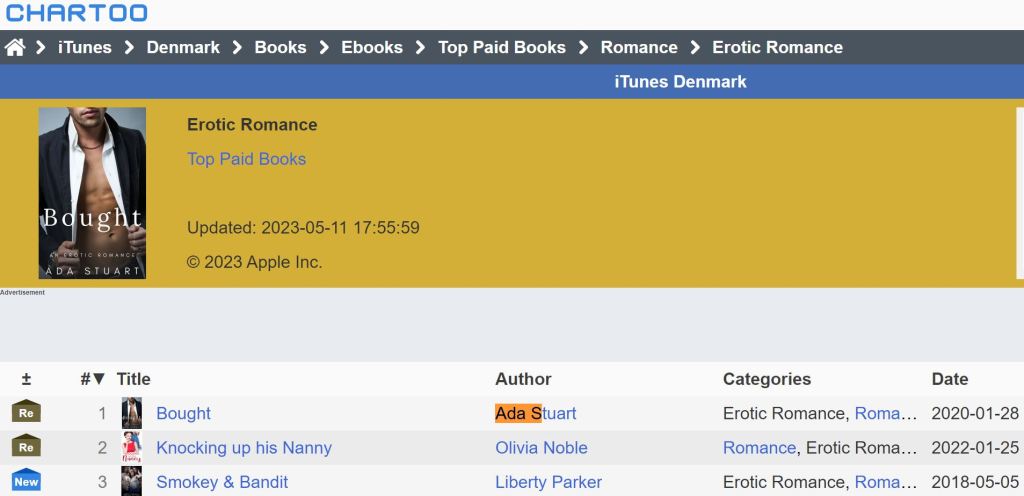Image resolution: width=1024 pixels, height=496 pixels.
Task: Open the Bought cover thumbnail in row 1
Action: click(131, 413)
